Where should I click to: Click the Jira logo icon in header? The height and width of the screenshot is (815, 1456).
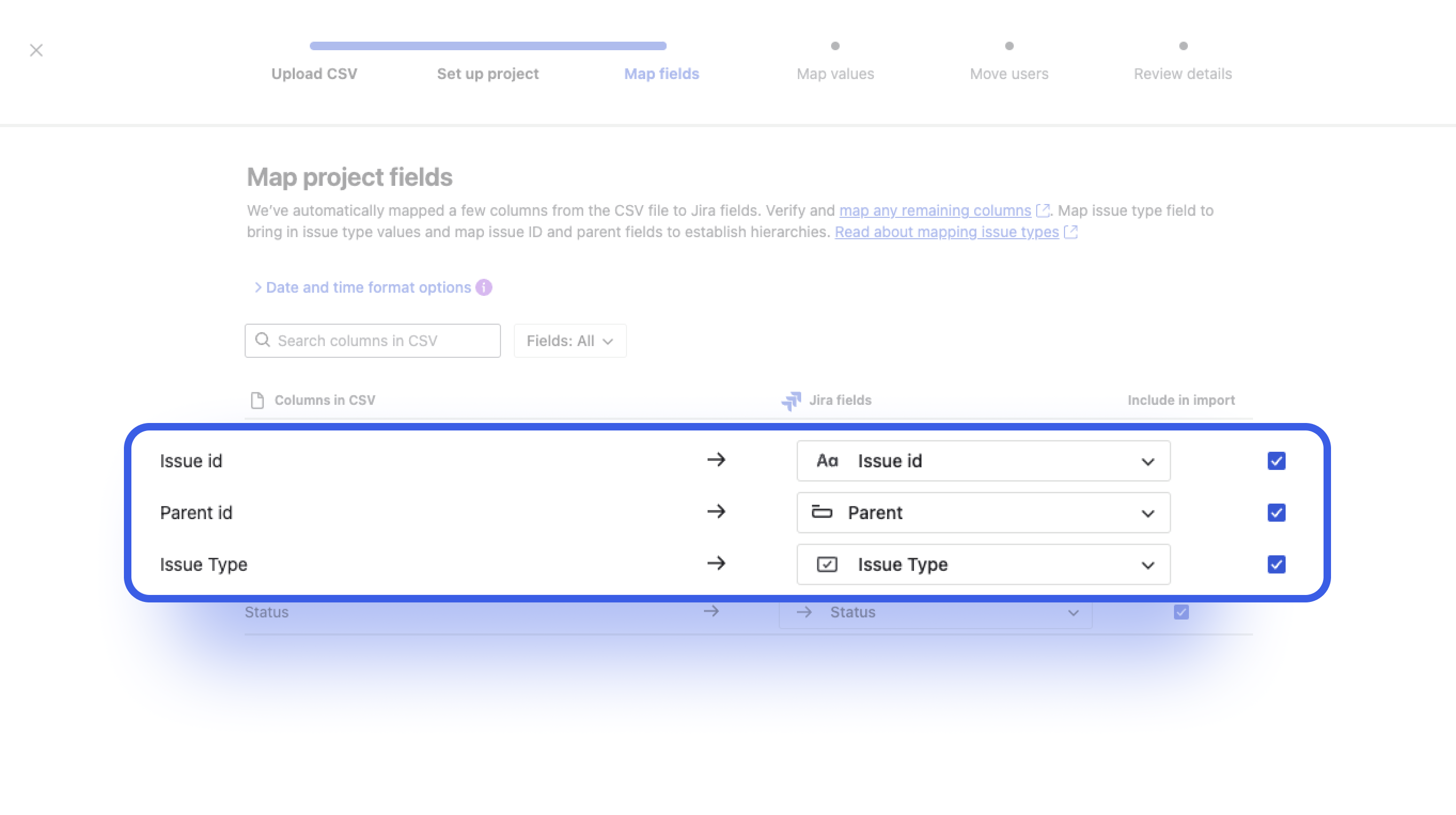point(792,400)
